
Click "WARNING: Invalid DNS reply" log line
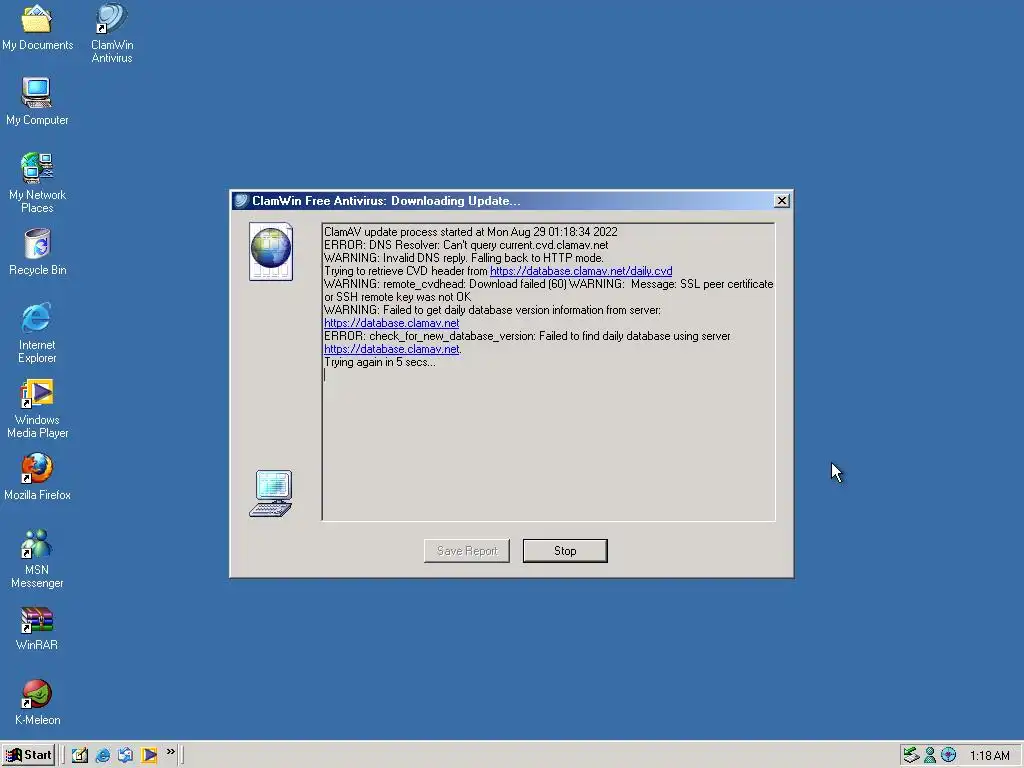pos(464,258)
